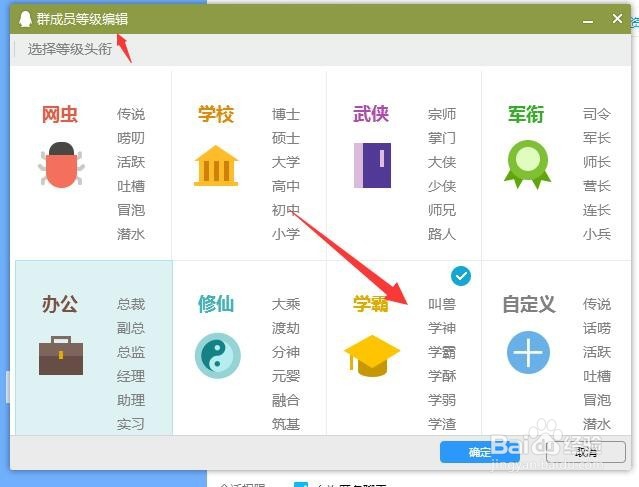This screenshot has width=639, height=487.
Task: Click 硕士 level in 学校 list
Action: tap(286, 138)
